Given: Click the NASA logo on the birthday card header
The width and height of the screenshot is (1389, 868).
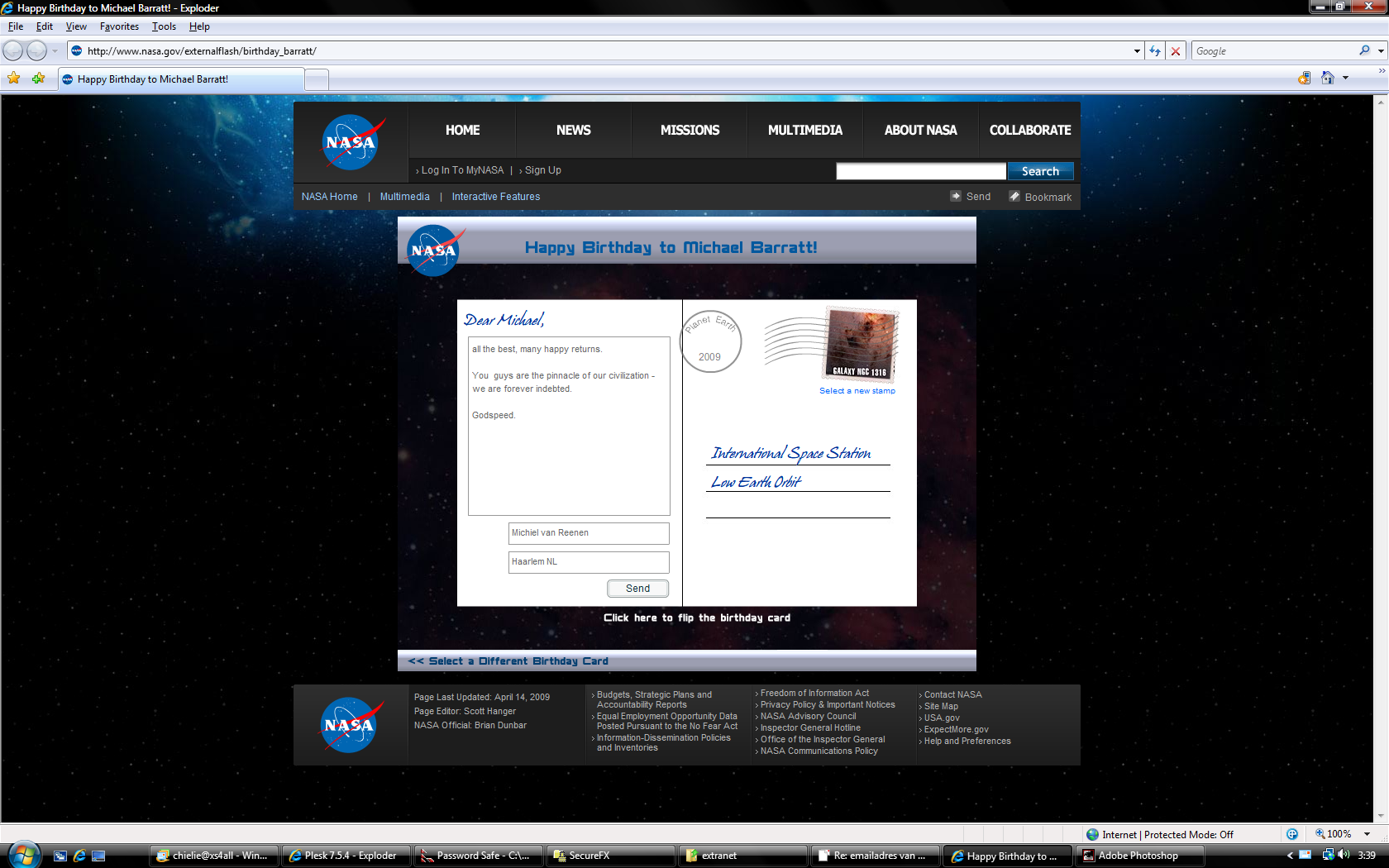Looking at the screenshot, I should (435, 250).
